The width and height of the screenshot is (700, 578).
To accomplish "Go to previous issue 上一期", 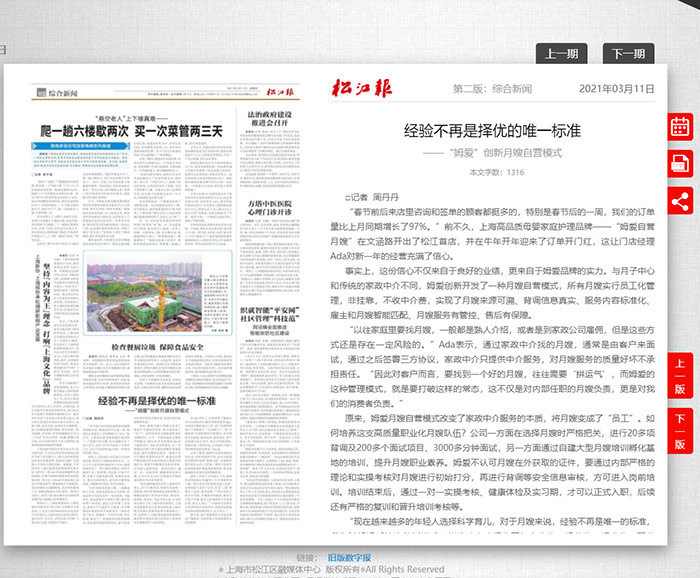I will [562, 54].
